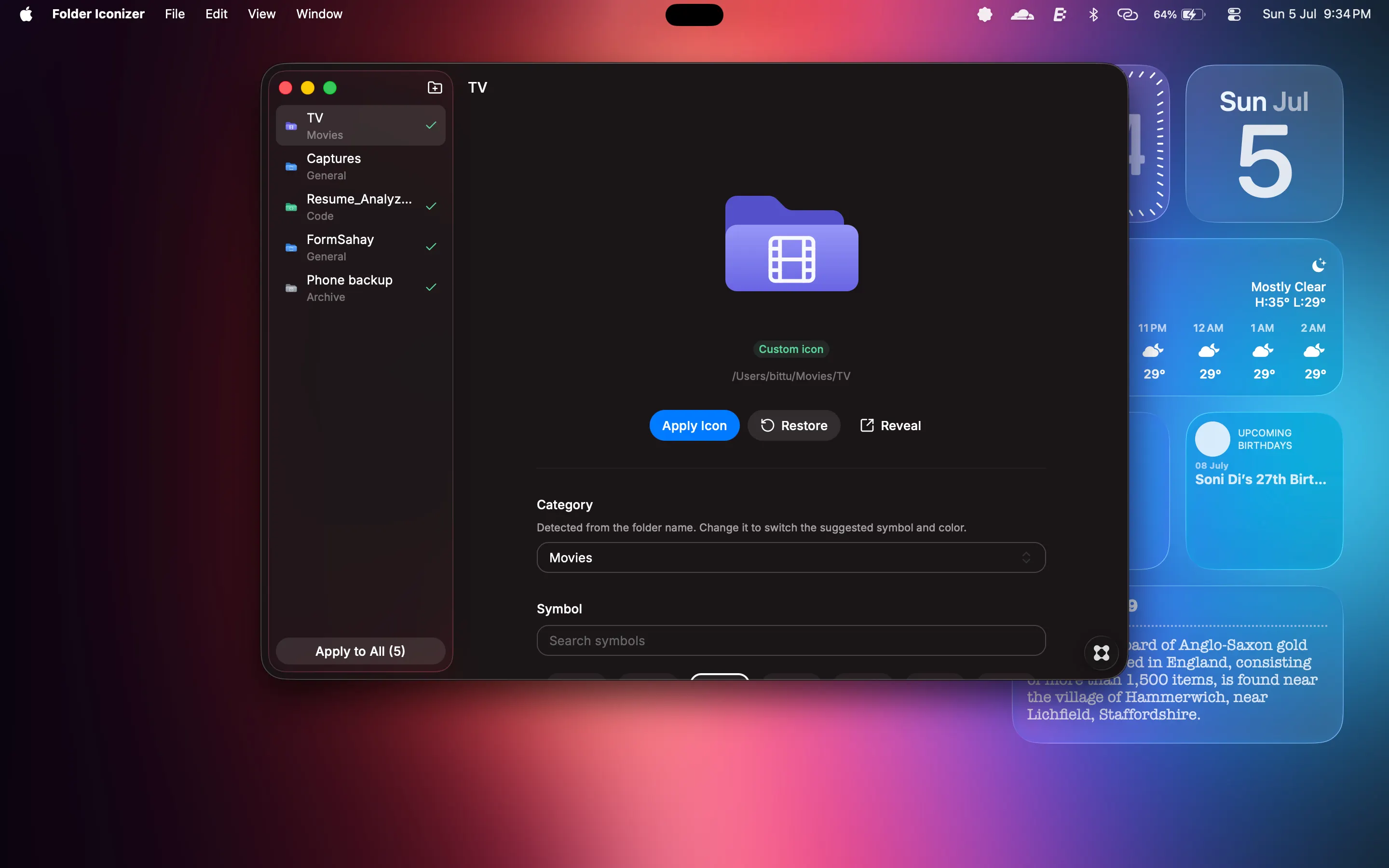The image size is (1389, 868).
Task: Click the large movie folder icon preview
Action: click(x=791, y=244)
